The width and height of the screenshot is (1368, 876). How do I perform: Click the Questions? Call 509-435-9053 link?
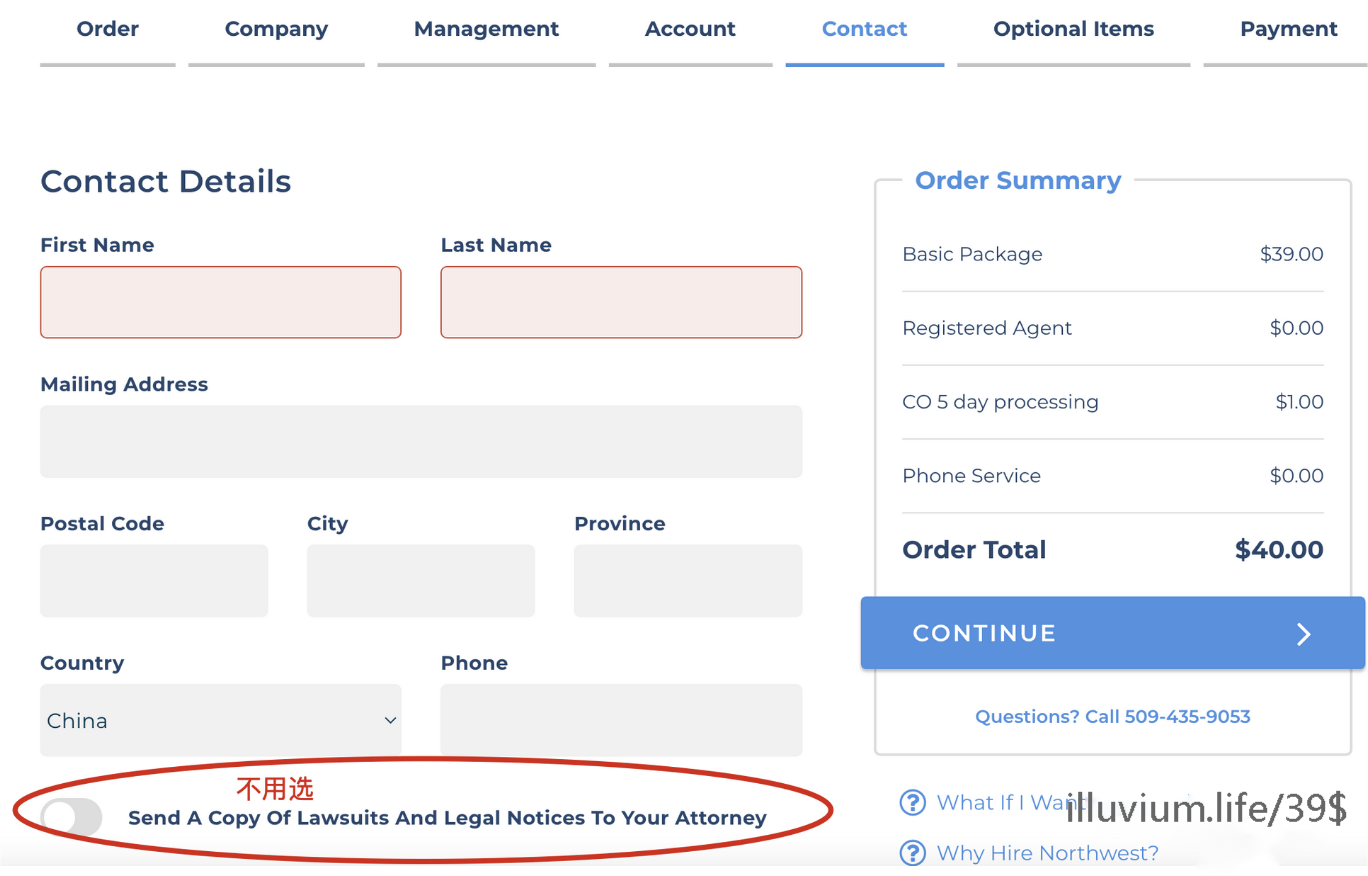click(x=1112, y=716)
